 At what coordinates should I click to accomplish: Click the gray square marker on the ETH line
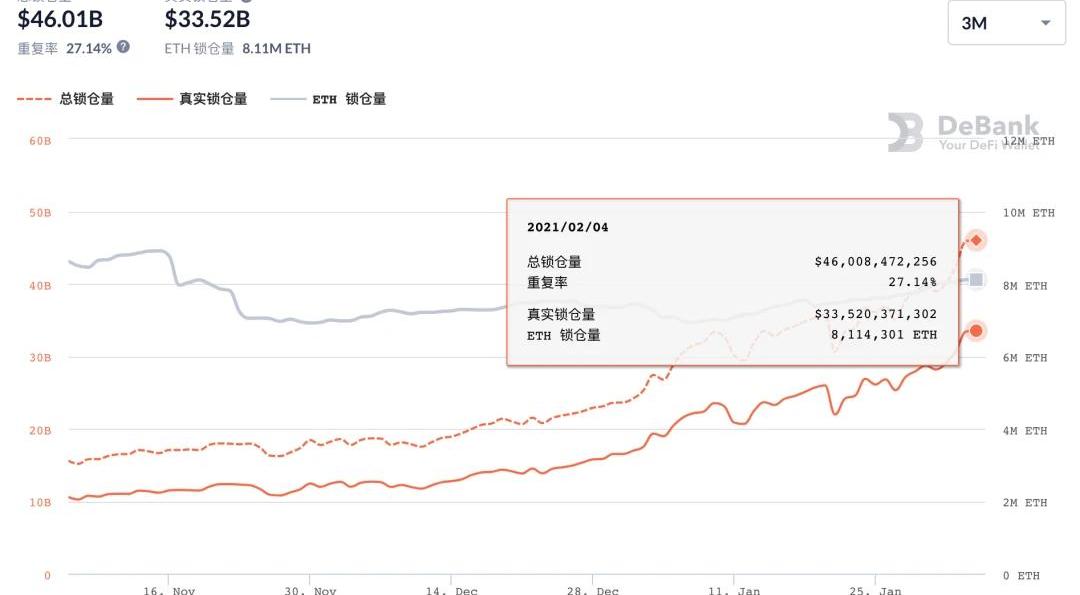tap(976, 280)
